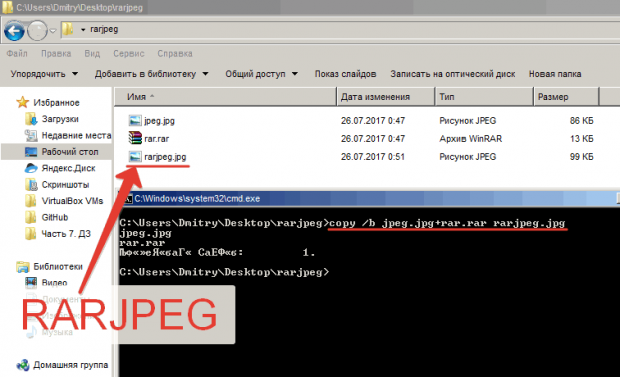The width and height of the screenshot is (620, 377).
Task: Click the blue Back navigation arrow
Action: 14,31
